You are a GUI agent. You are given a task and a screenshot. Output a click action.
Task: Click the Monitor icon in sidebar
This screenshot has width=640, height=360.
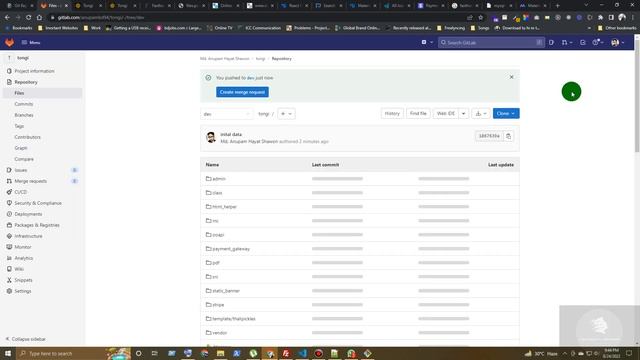click(9, 247)
